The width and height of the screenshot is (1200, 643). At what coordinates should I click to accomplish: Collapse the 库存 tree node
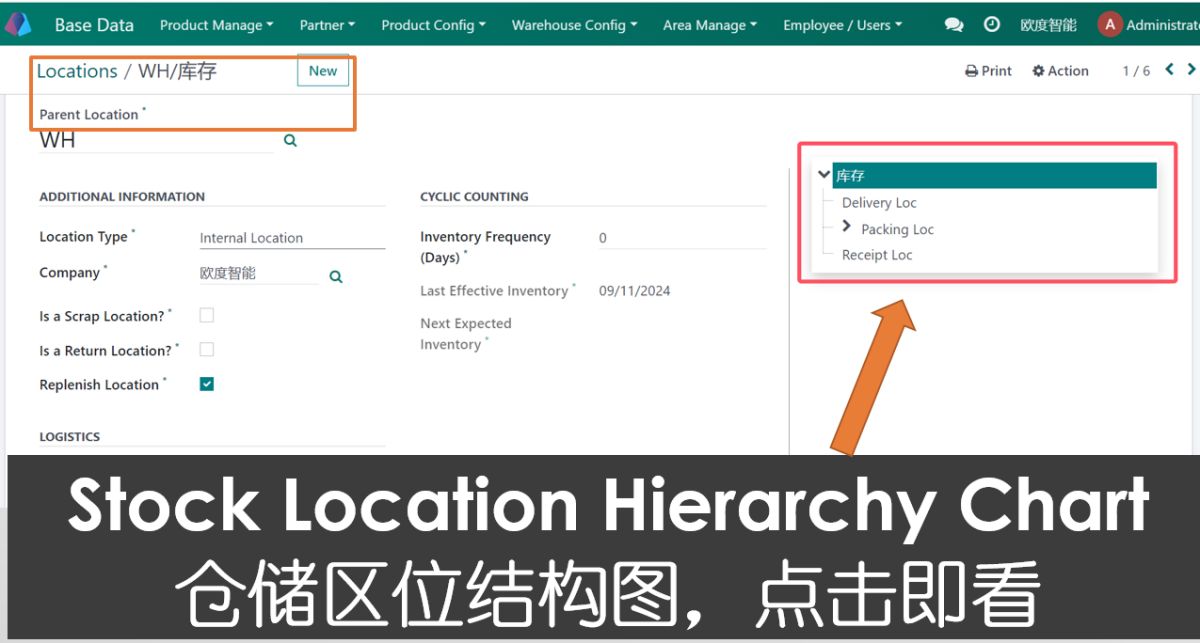point(824,175)
